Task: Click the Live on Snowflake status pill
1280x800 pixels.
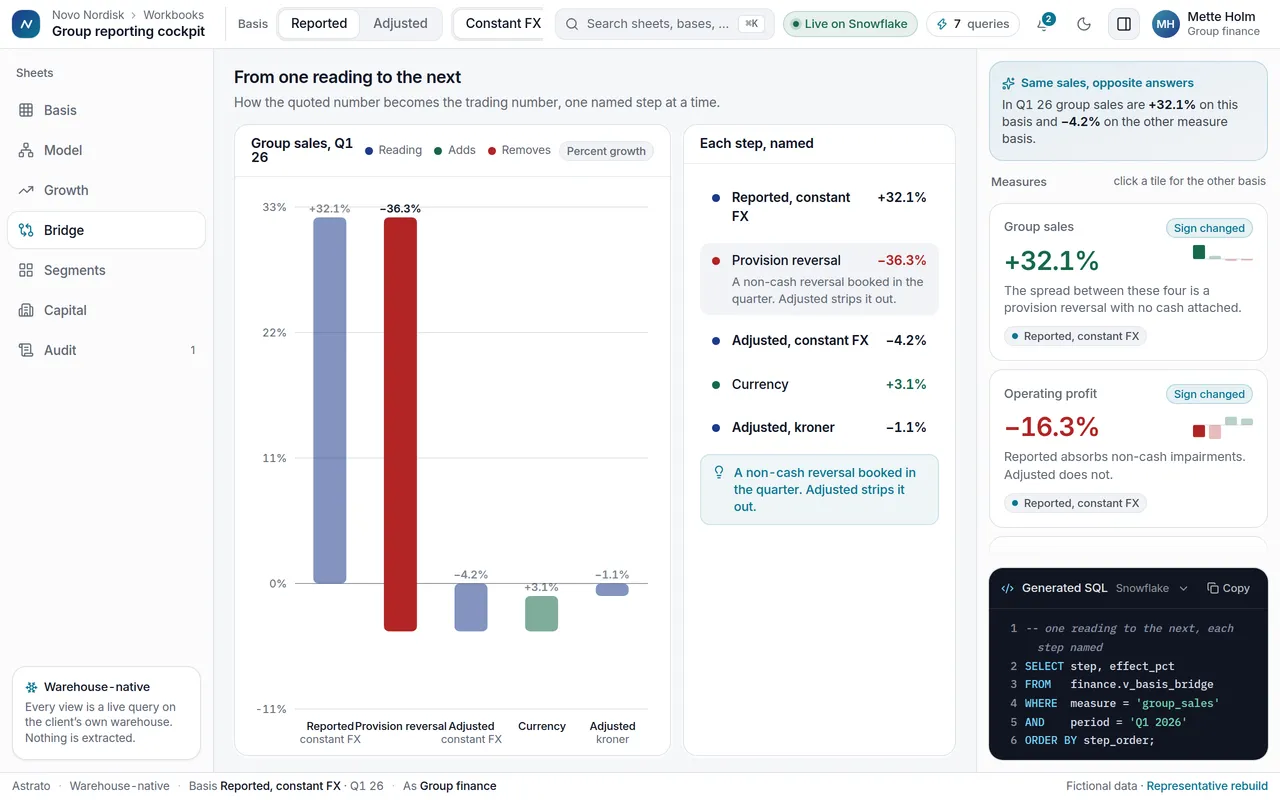Action: pos(850,24)
